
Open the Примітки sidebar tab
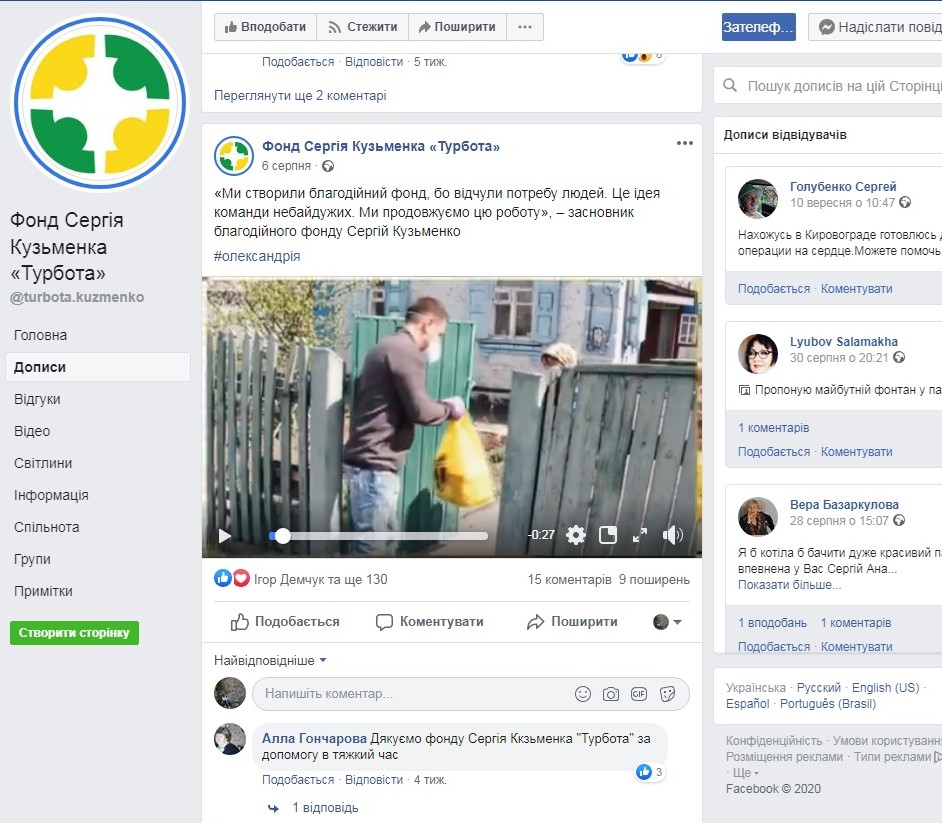pos(43,592)
